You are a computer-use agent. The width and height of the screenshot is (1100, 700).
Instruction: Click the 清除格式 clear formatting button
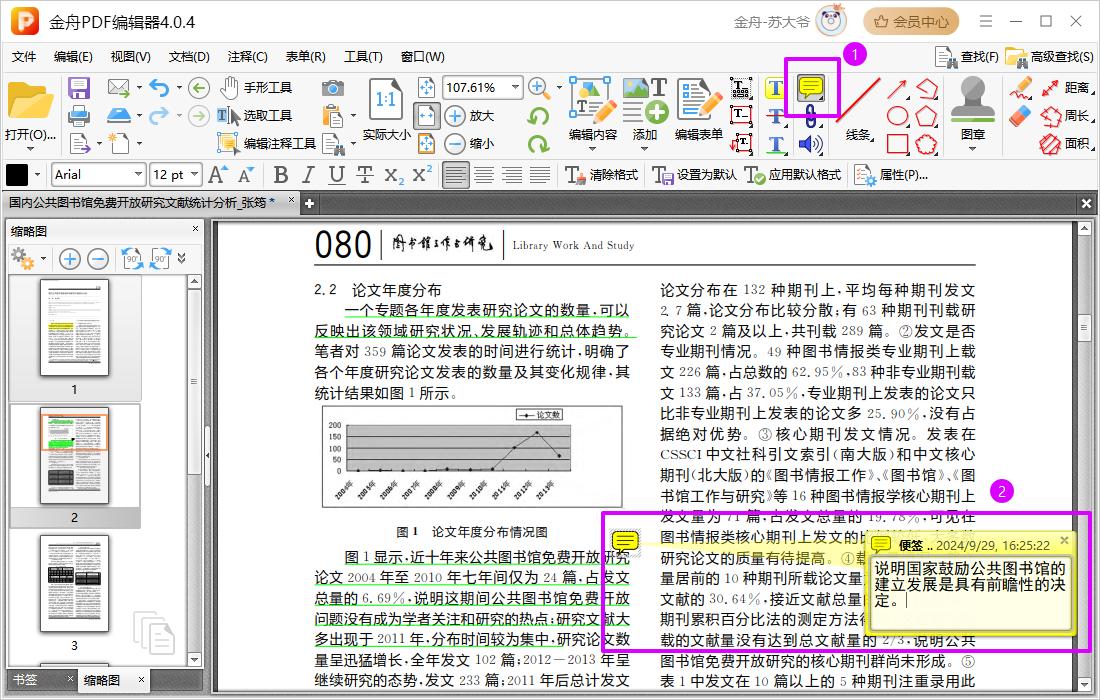pos(603,175)
